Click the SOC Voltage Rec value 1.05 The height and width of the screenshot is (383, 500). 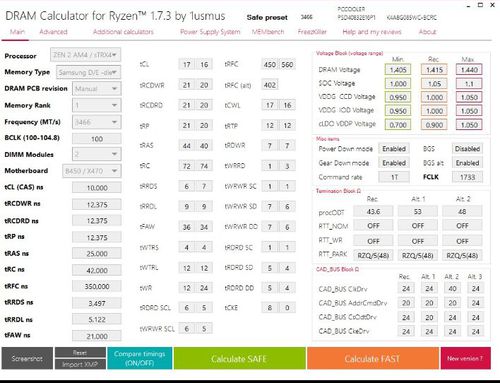click(434, 84)
